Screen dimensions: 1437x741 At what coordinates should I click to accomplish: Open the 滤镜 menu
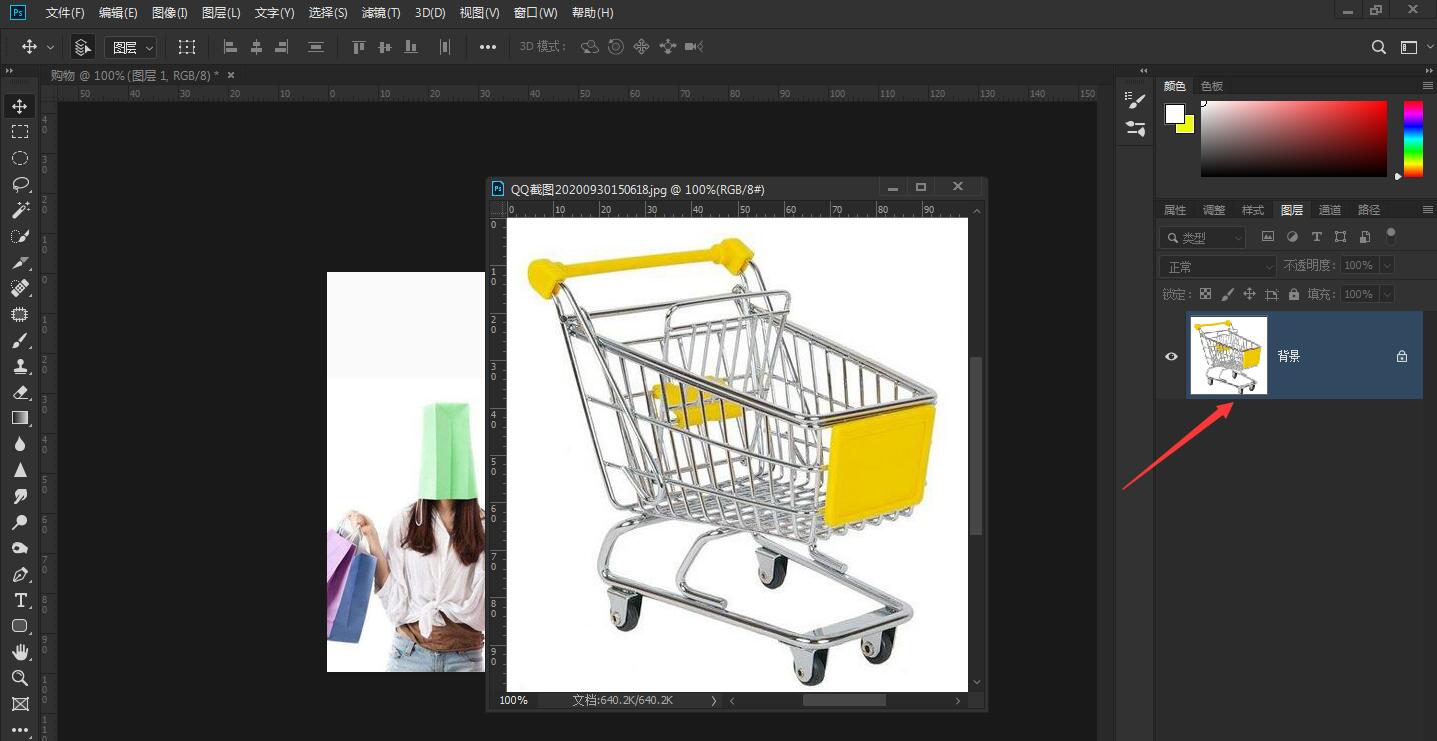click(x=380, y=13)
